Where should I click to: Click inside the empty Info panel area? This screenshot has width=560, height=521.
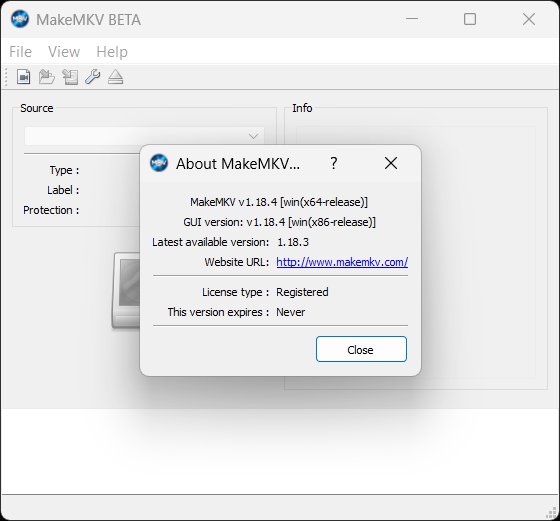point(416,252)
